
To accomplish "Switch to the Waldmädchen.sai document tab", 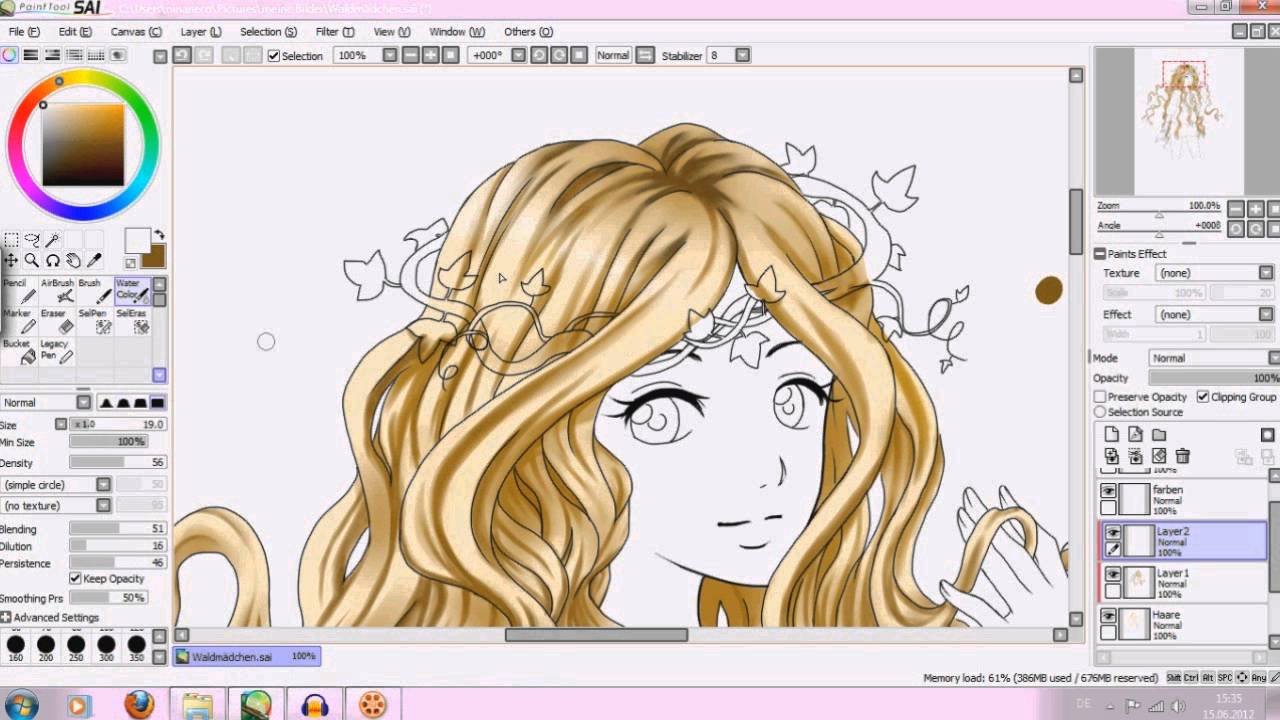I will [x=247, y=657].
